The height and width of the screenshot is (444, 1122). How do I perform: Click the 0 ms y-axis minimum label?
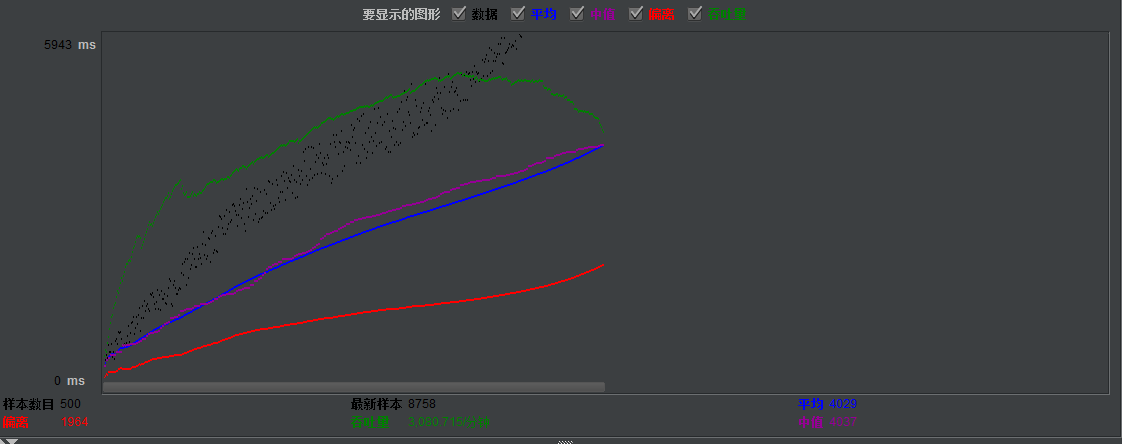pyautogui.click(x=70, y=381)
